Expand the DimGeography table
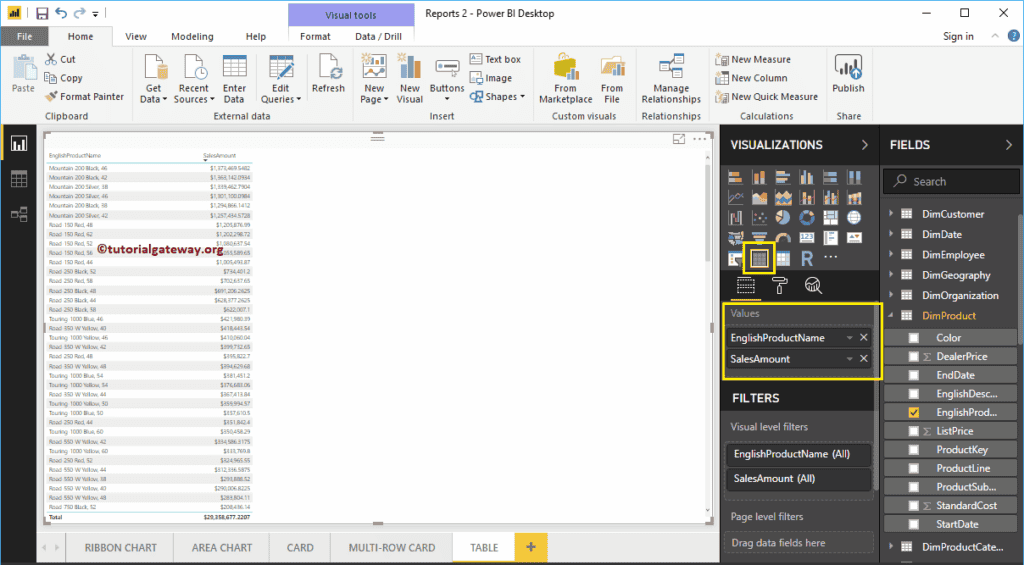Image resolution: width=1024 pixels, height=565 pixels. pyautogui.click(x=891, y=274)
